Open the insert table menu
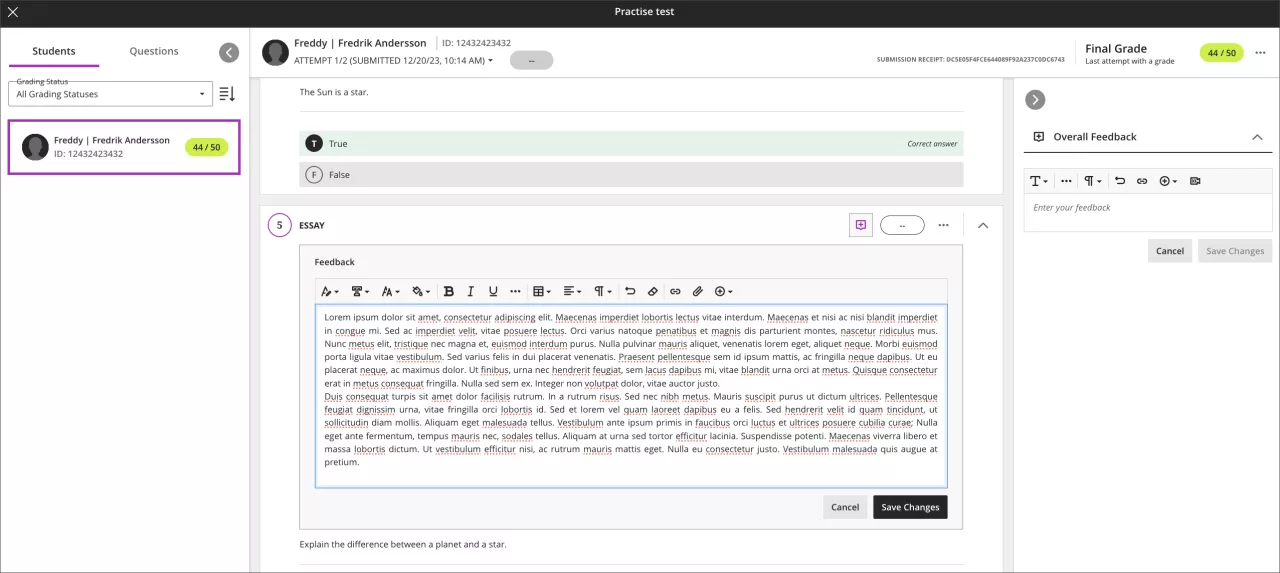This screenshot has width=1280, height=573. pyautogui.click(x=541, y=291)
